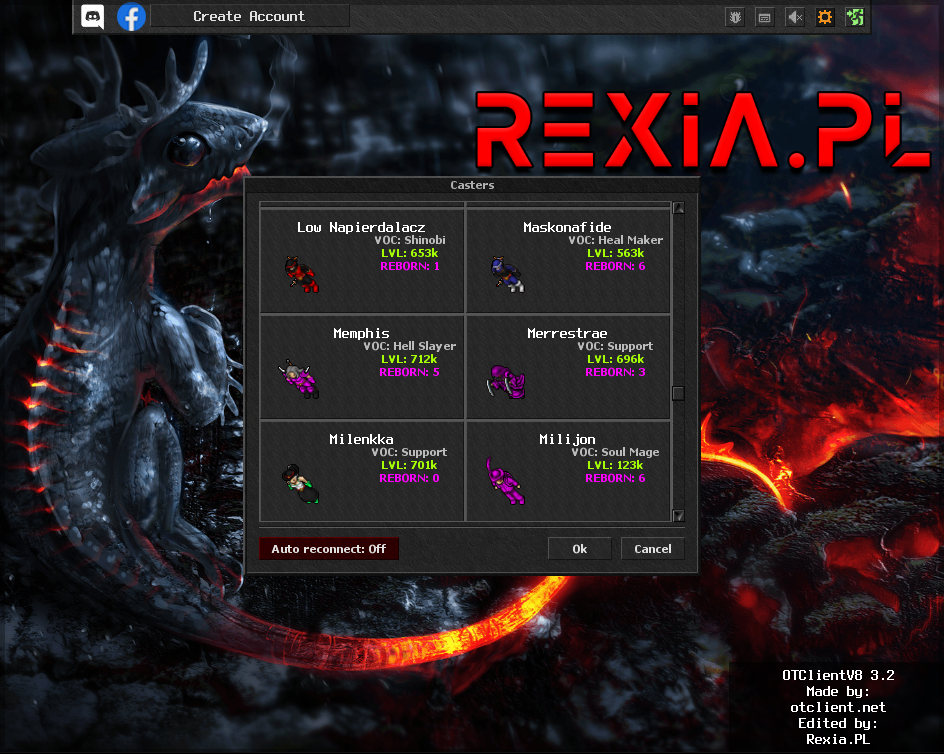Cancel the Casters dialog

point(652,549)
